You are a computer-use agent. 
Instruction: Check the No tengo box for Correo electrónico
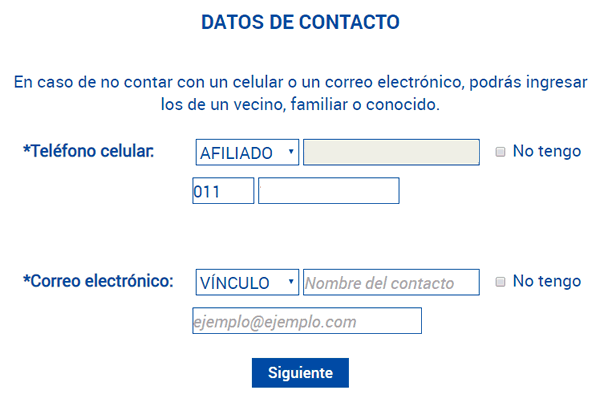click(500, 282)
